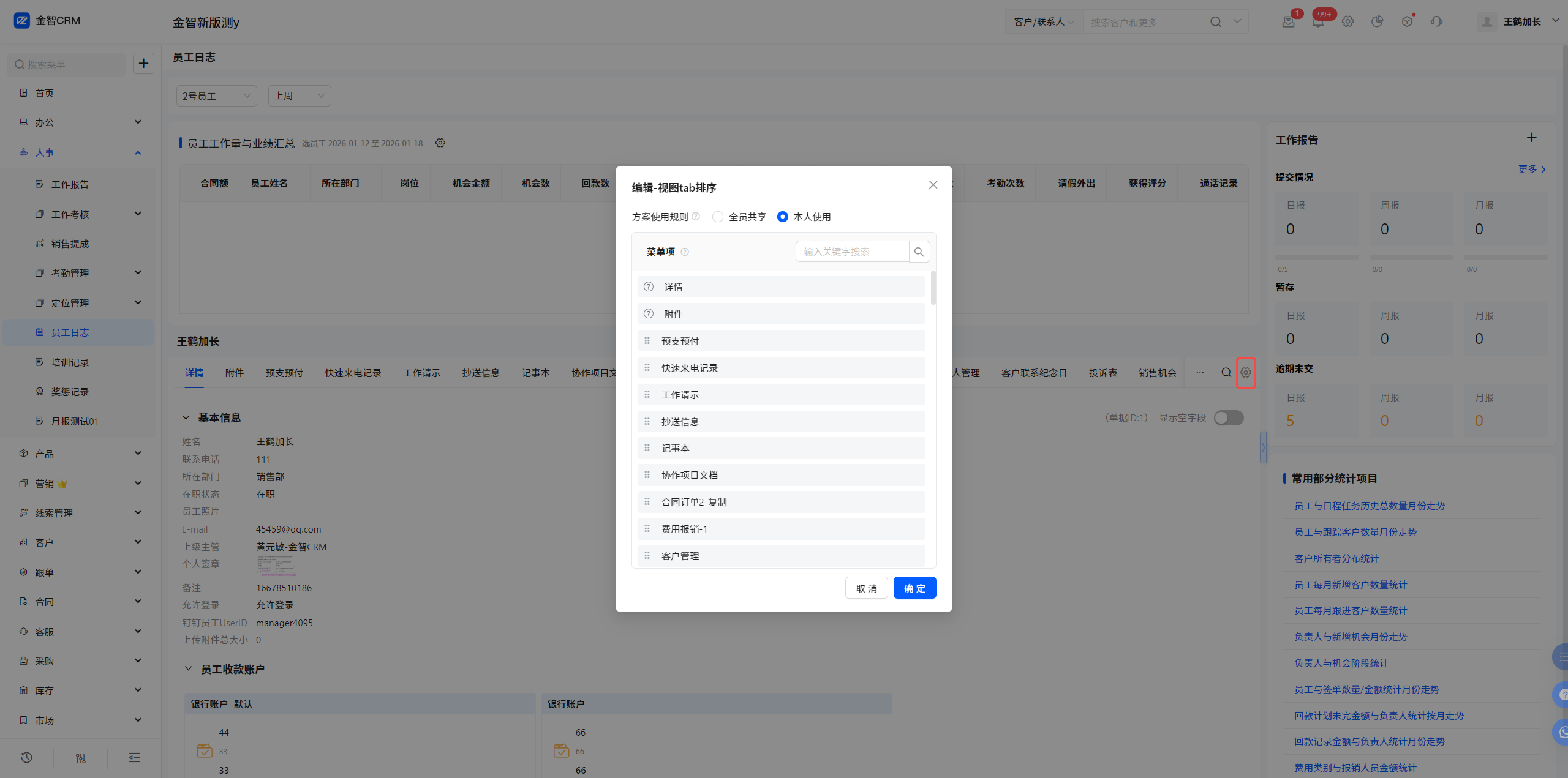Click the history clock icon in sidebar footer

pyautogui.click(x=26, y=758)
